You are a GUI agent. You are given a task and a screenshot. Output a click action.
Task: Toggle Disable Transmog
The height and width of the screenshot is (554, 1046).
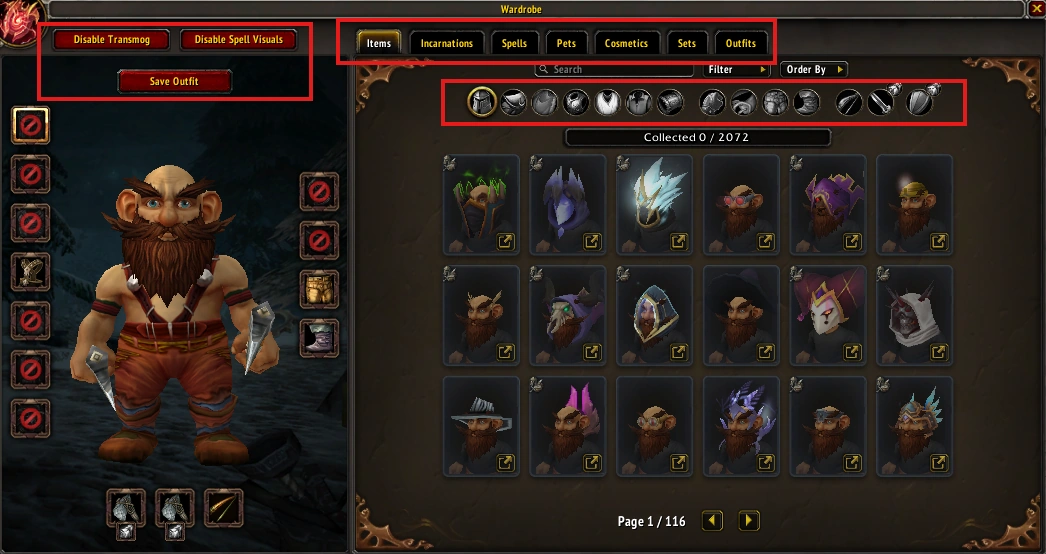111,39
